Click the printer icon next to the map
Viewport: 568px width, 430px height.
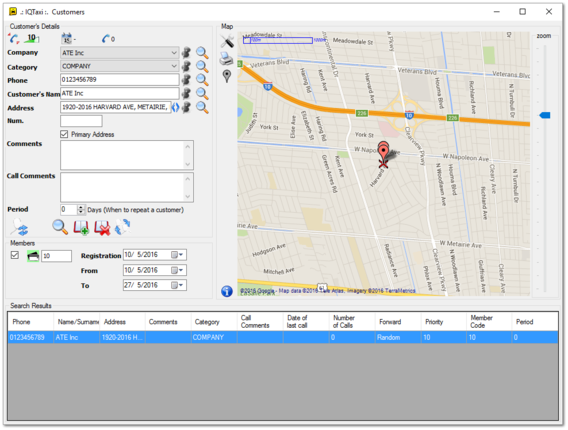226,58
